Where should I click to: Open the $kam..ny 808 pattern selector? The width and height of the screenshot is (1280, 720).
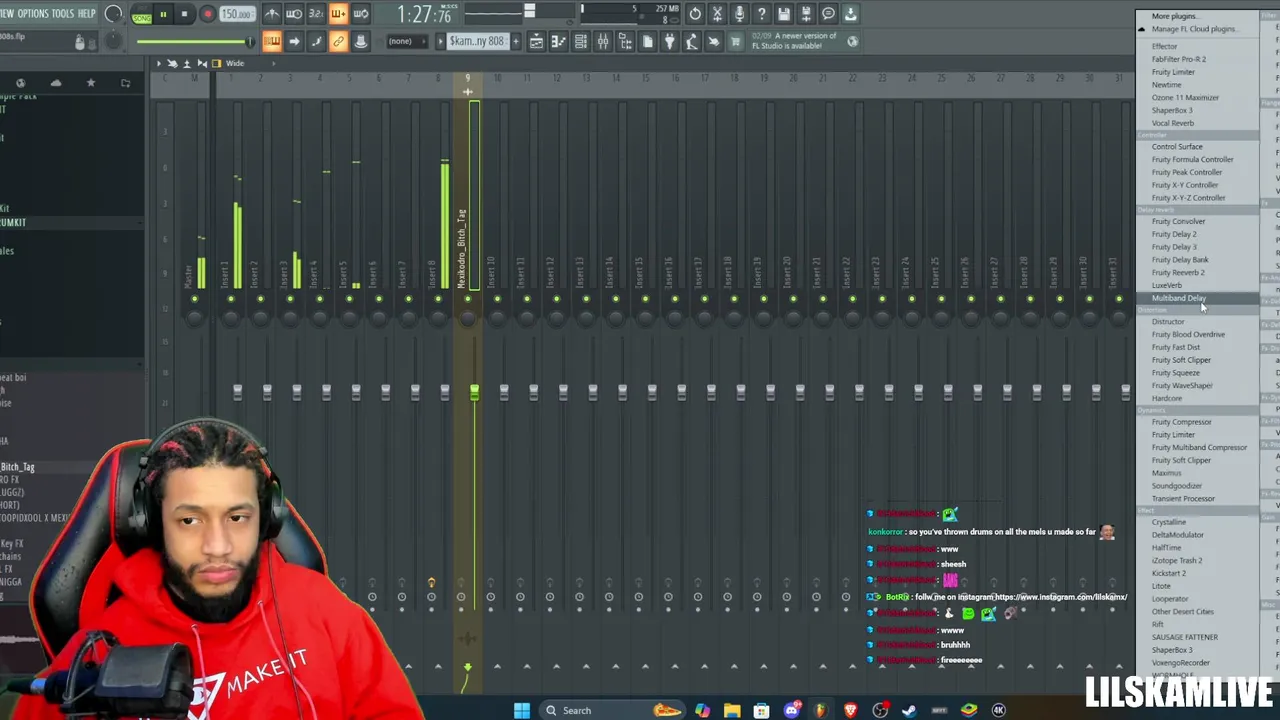click(478, 41)
